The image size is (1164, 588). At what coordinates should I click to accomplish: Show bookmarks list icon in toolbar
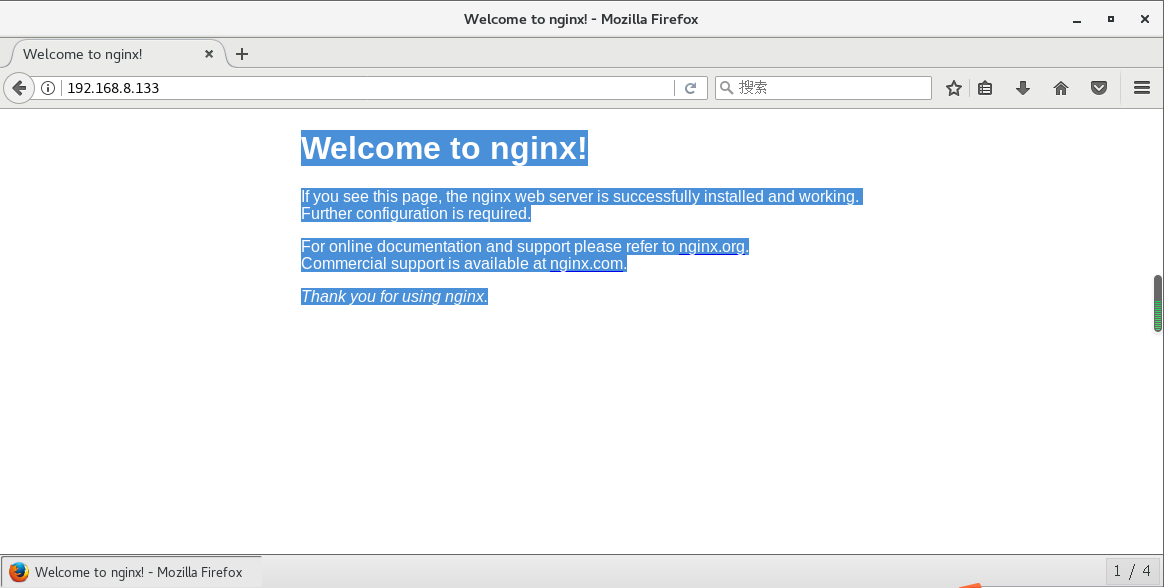(x=985, y=88)
